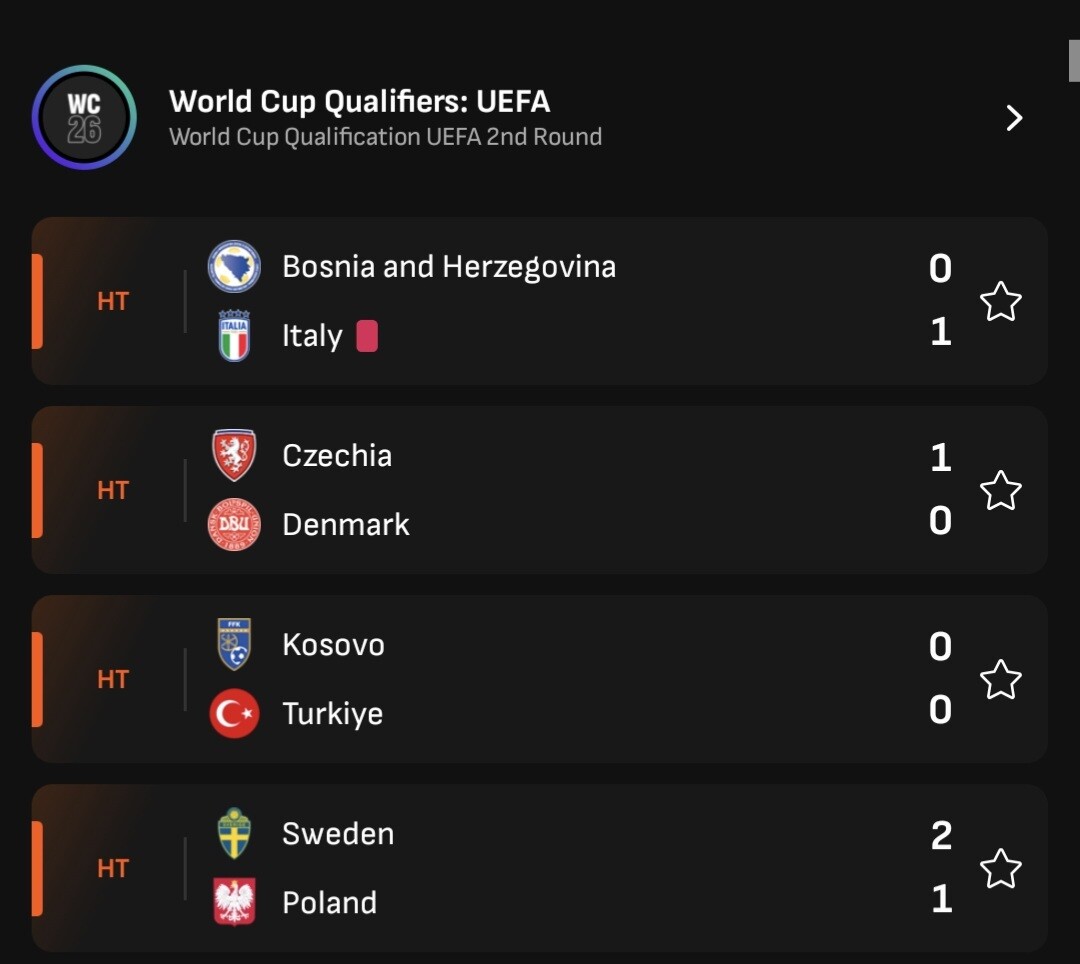Click the Poland eagle crest
1080x964 pixels.
pyautogui.click(x=234, y=902)
